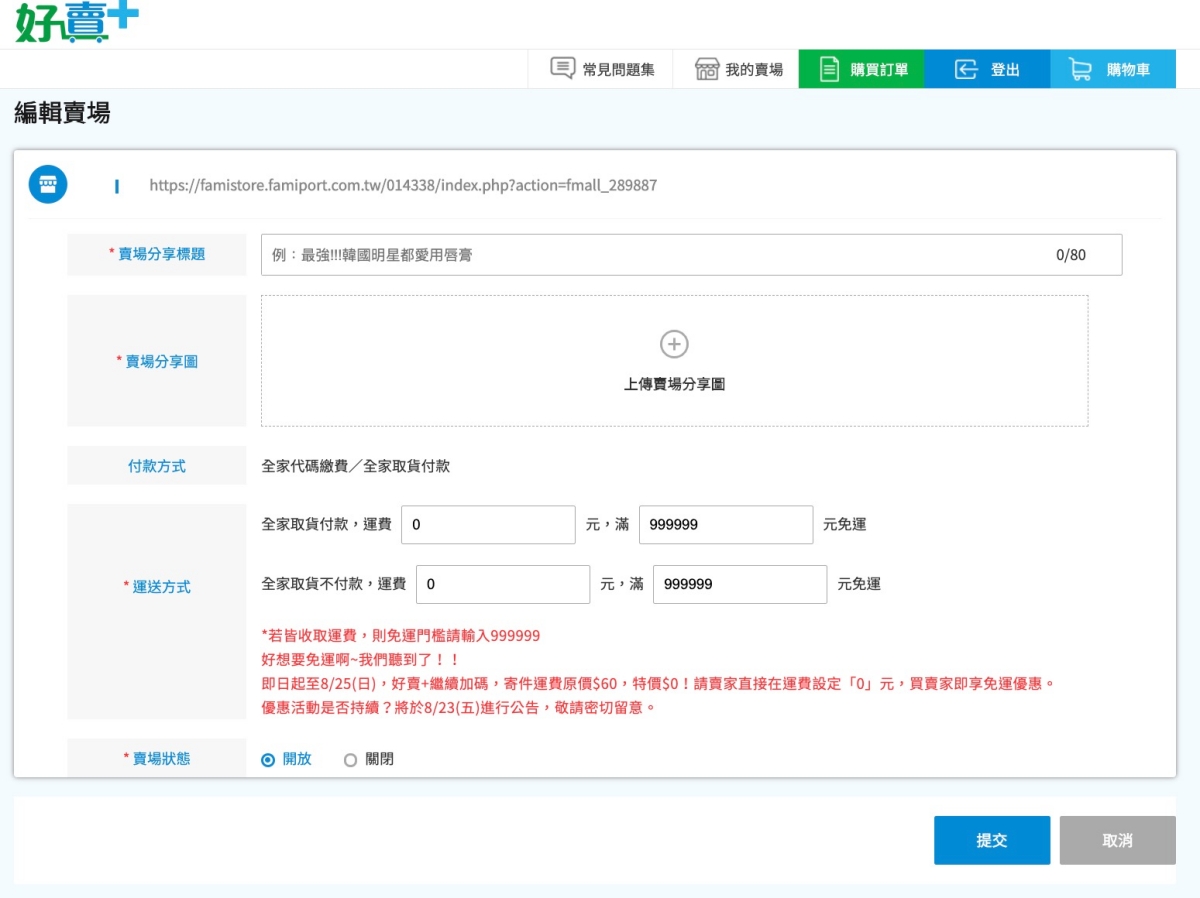Select the 關閉 radio button
This screenshot has height=898, width=1200.
[350, 760]
